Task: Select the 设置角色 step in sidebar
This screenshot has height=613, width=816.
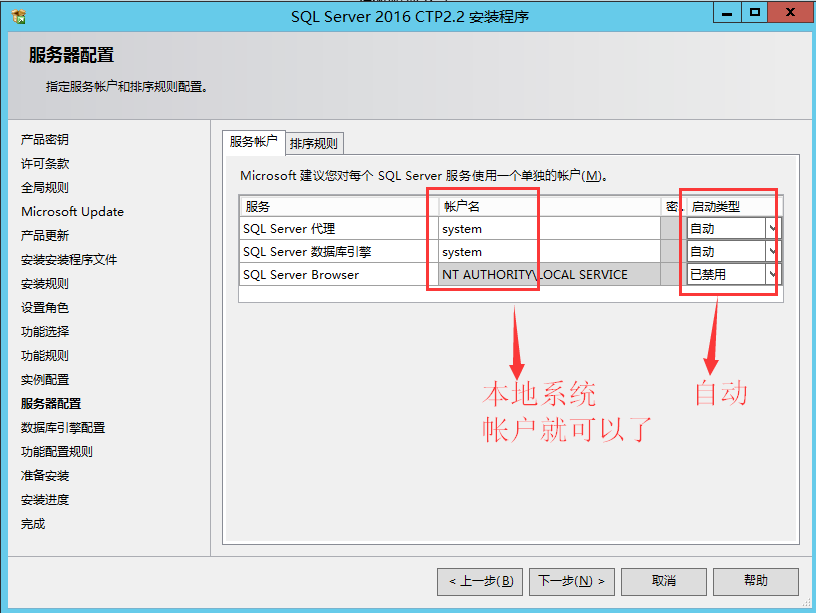Action: (45, 308)
